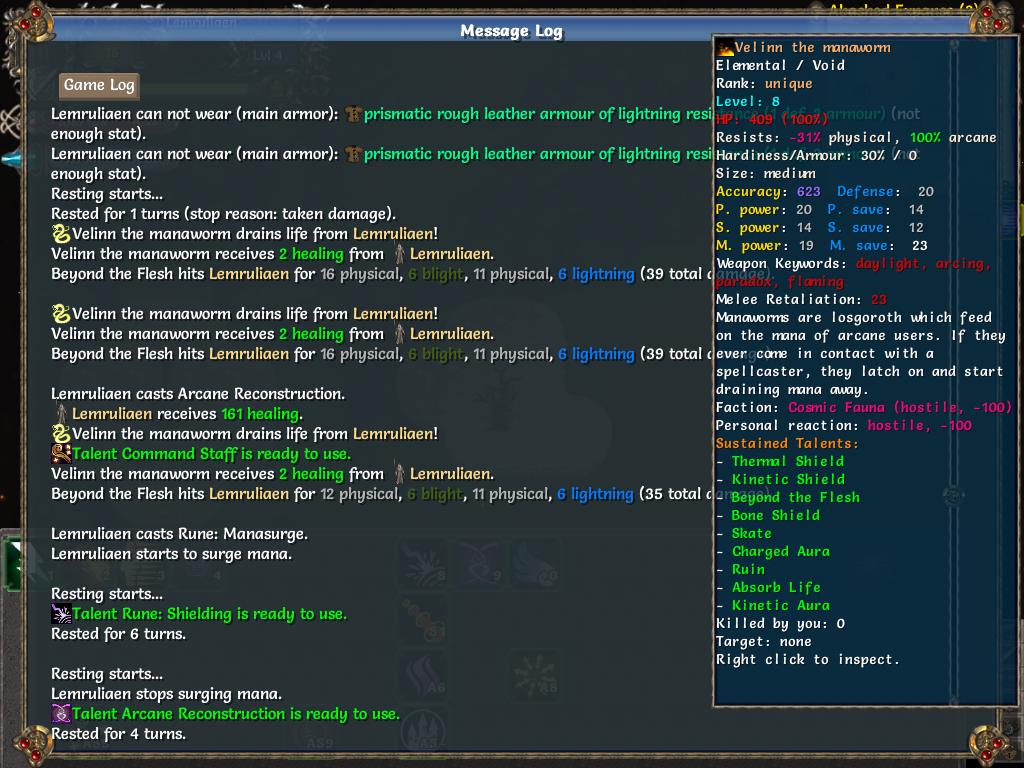Image resolution: width=1024 pixels, height=768 pixels.
Task: Click 'Absorb Life' sustained talent
Action: coord(776,588)
